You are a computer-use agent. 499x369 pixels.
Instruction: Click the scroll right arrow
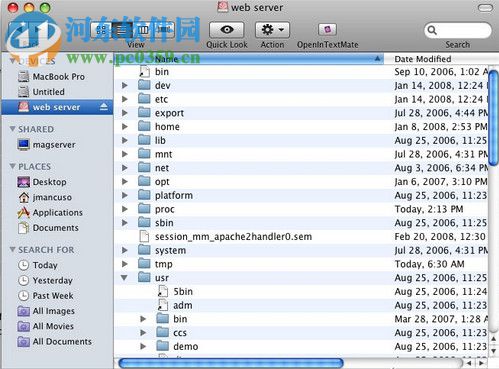click(x=481, y=363)
